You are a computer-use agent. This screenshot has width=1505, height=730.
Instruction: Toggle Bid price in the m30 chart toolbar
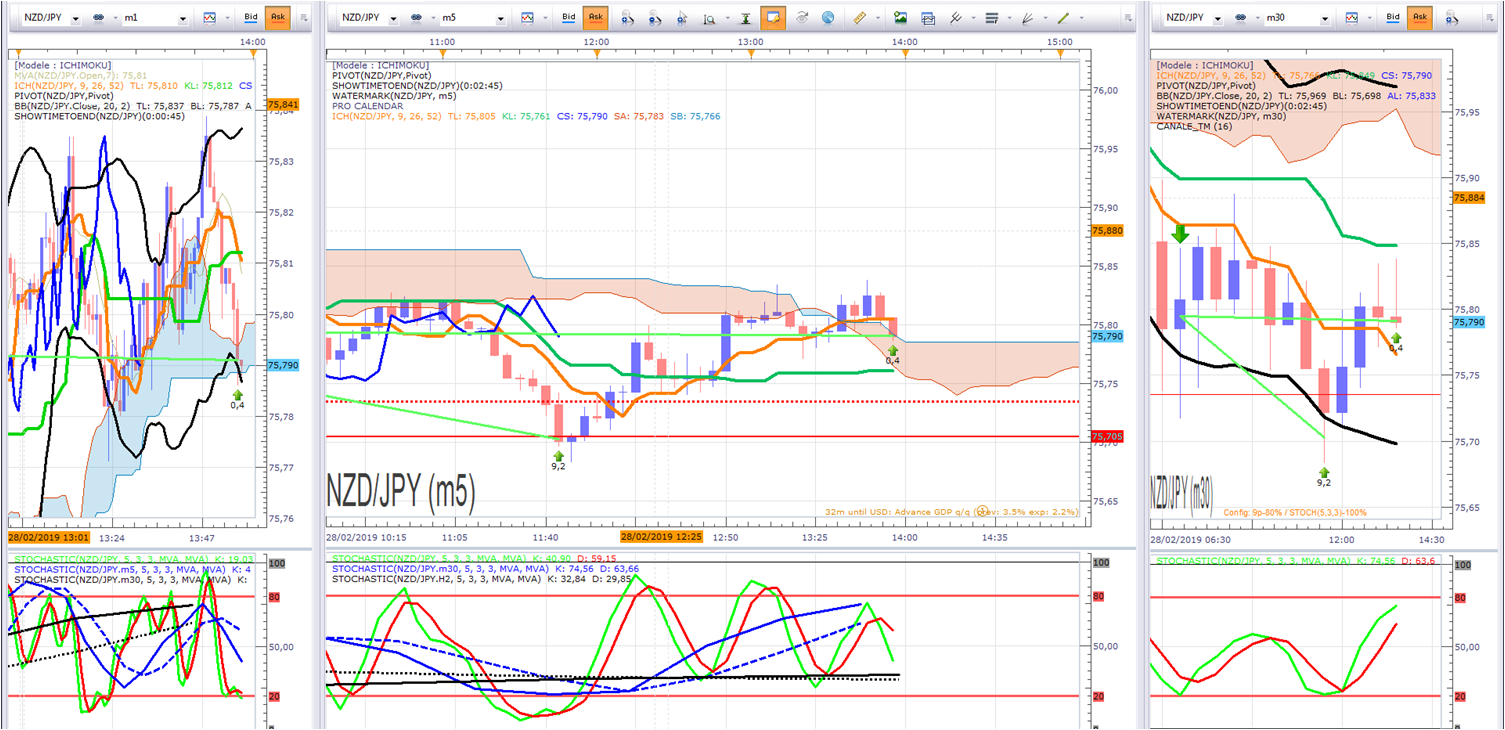[x=1393, y=18]
